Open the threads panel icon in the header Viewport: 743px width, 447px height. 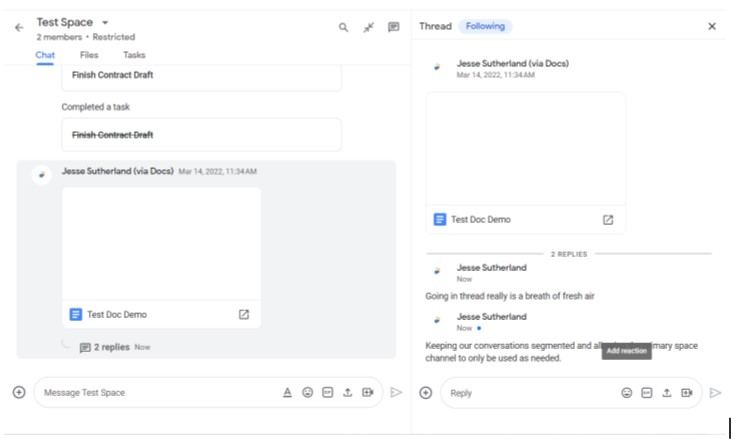[x=394, y=27]
